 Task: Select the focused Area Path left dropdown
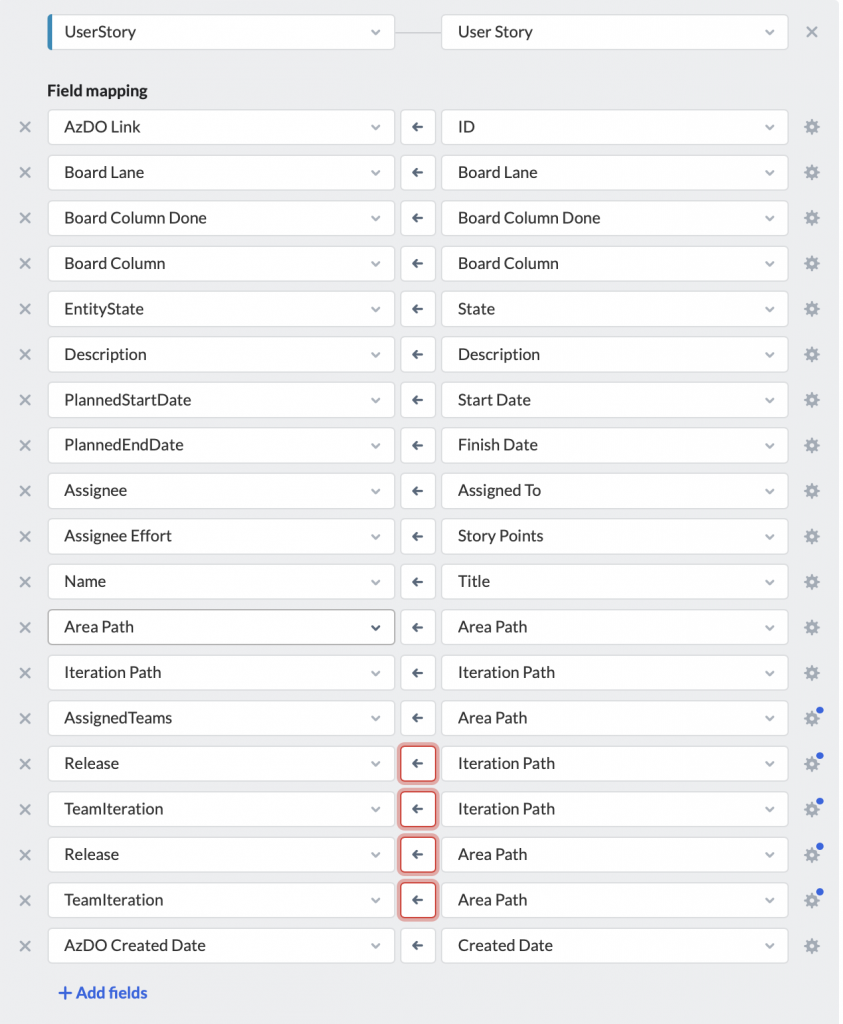click(221, 627)
